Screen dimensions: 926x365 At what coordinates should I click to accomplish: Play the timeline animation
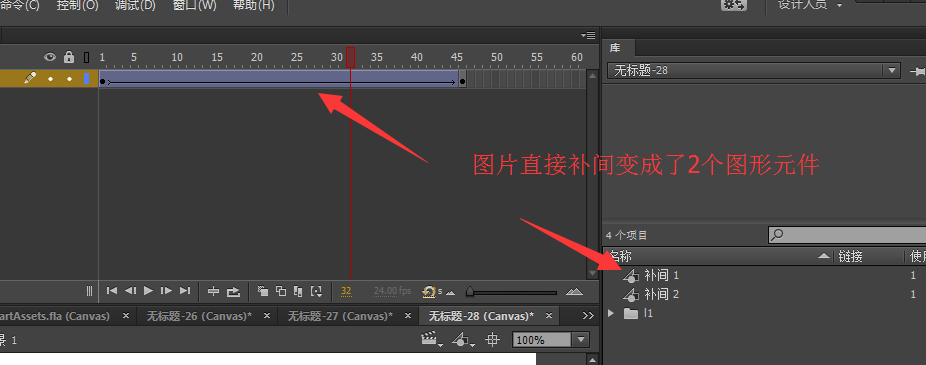tap(148, 291)
